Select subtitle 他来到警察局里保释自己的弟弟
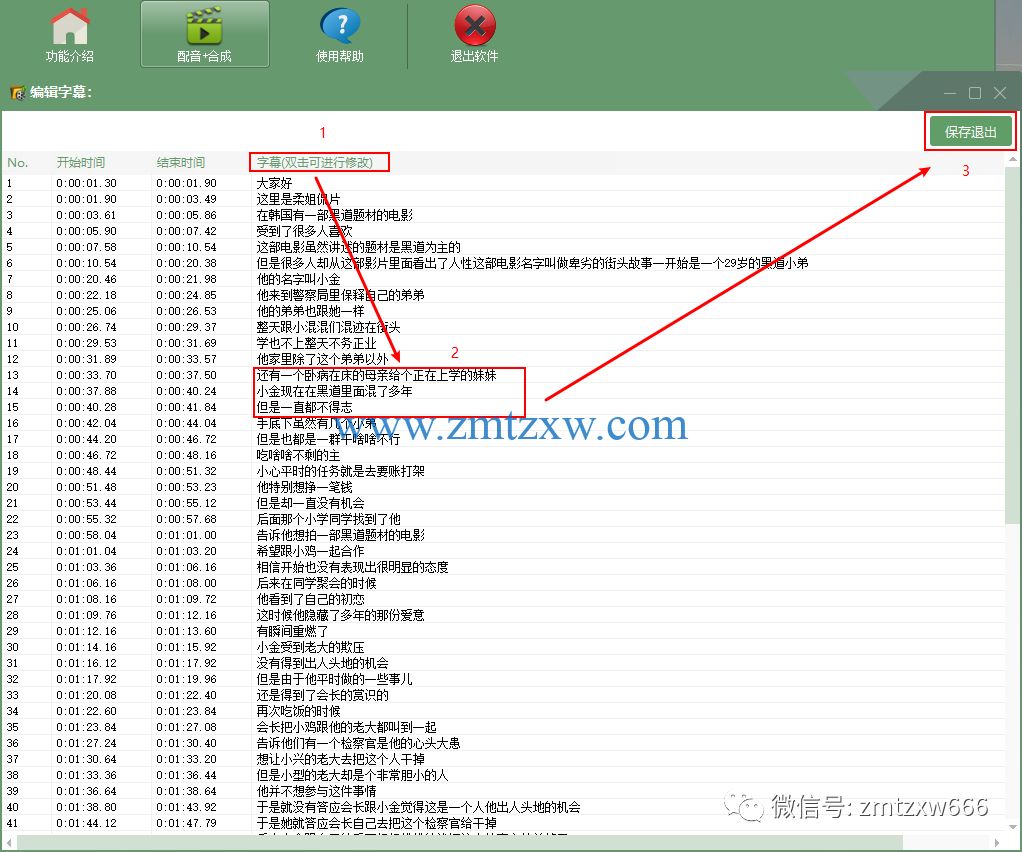The image size is (1022, 852). click(x=340, y=295)
